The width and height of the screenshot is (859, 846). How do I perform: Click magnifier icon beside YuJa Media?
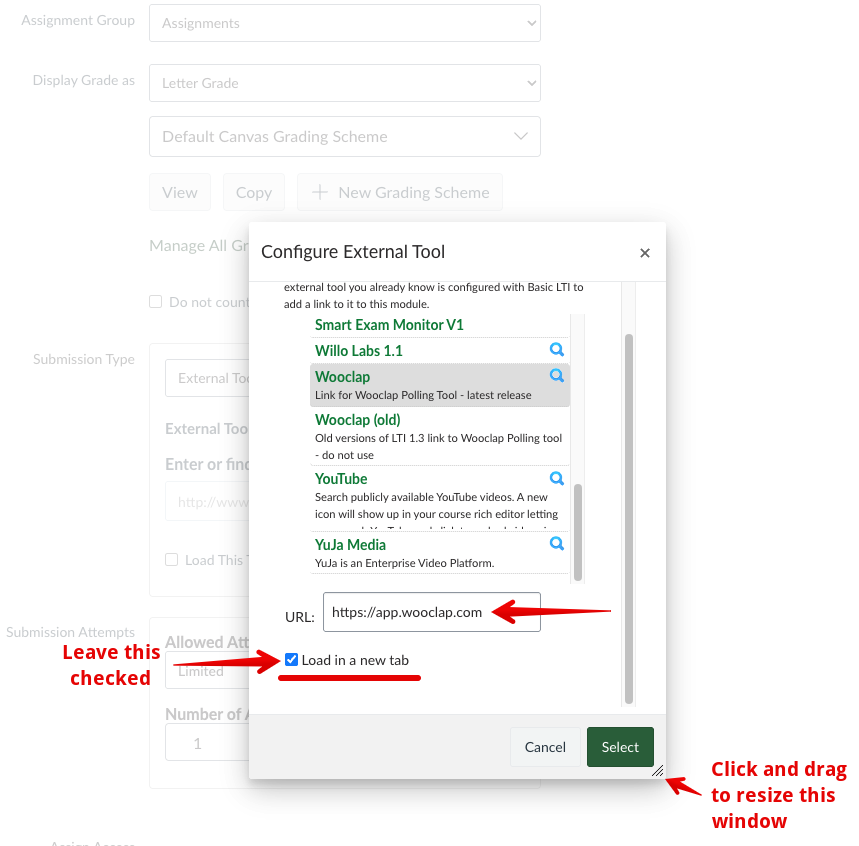coord(557,544)
